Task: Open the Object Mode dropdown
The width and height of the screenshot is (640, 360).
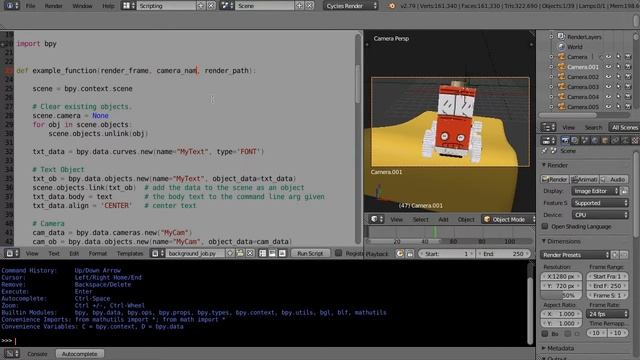Action: click(x=509, y=219)
